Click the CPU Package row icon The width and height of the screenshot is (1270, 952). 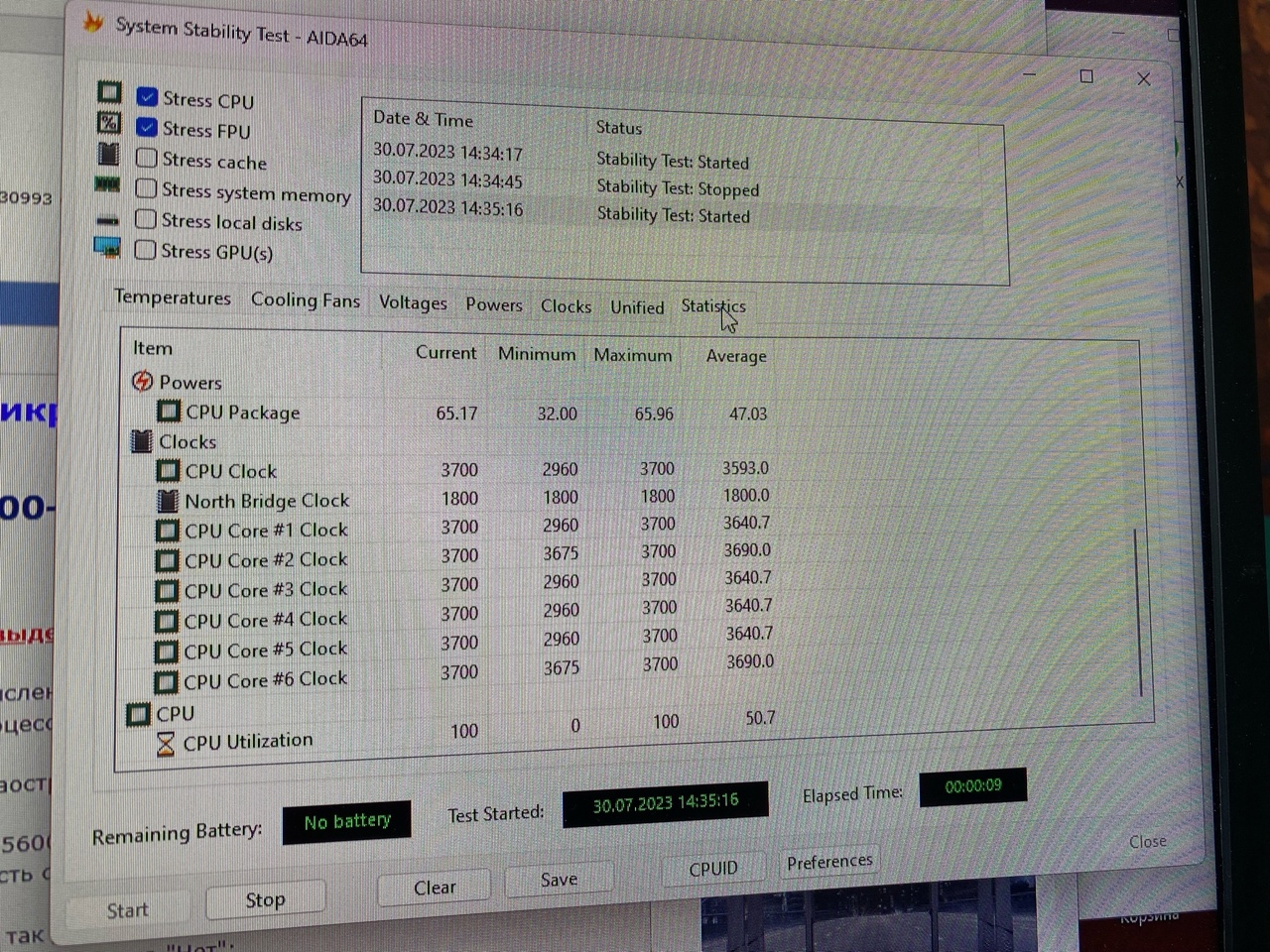[x=170, y=411]
